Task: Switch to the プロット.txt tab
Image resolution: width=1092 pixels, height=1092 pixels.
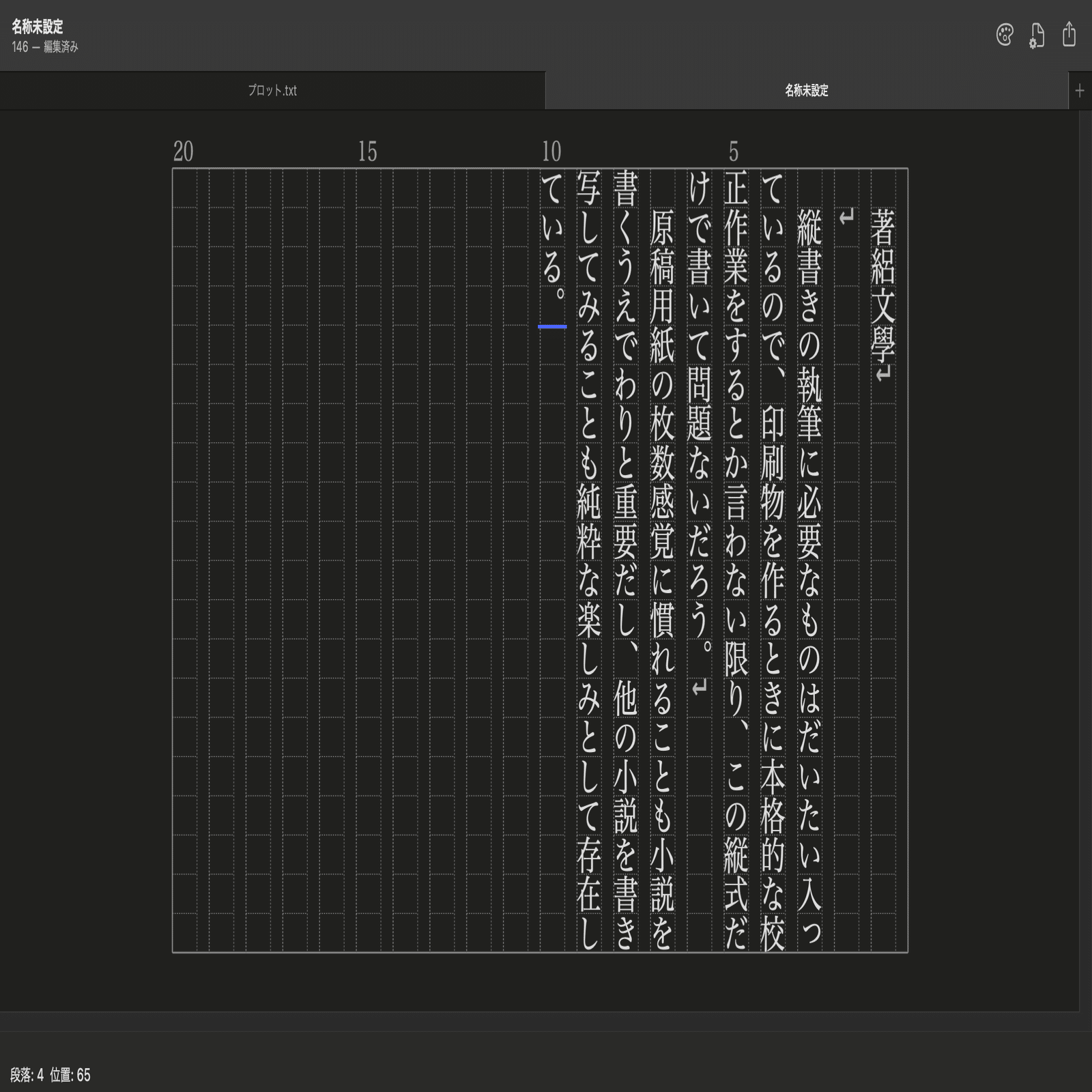Action: click(273, 89)
